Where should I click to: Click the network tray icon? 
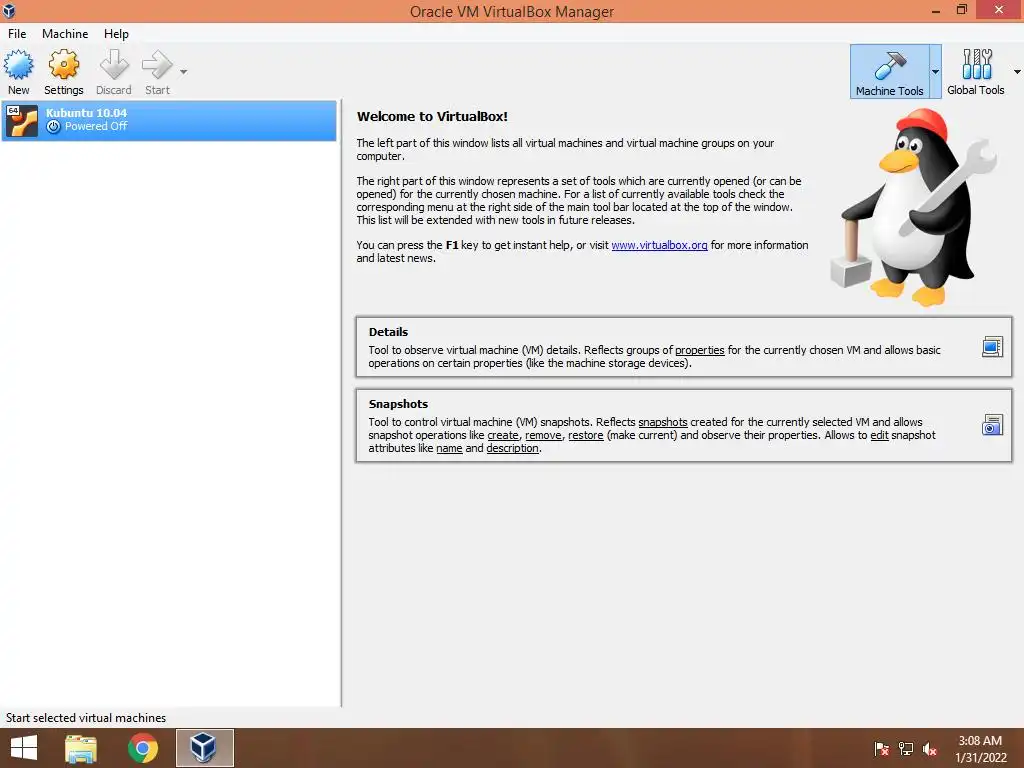coord(906,749)
